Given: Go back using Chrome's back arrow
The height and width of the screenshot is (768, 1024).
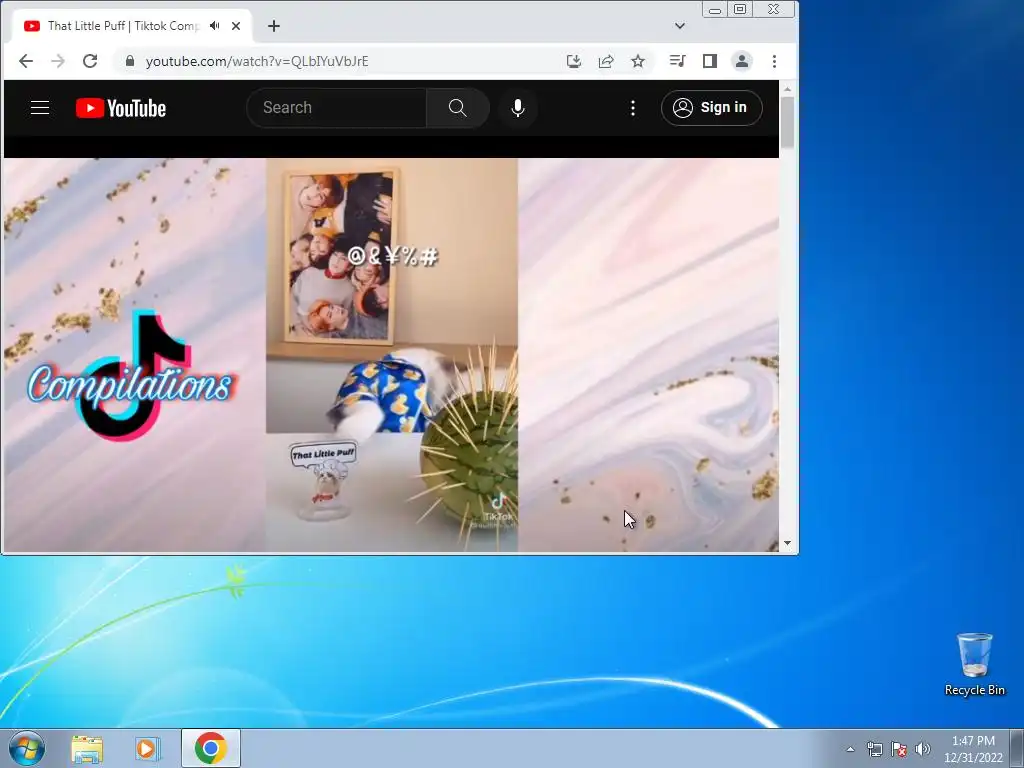Looking at the screenshot, I should (25, 61).
